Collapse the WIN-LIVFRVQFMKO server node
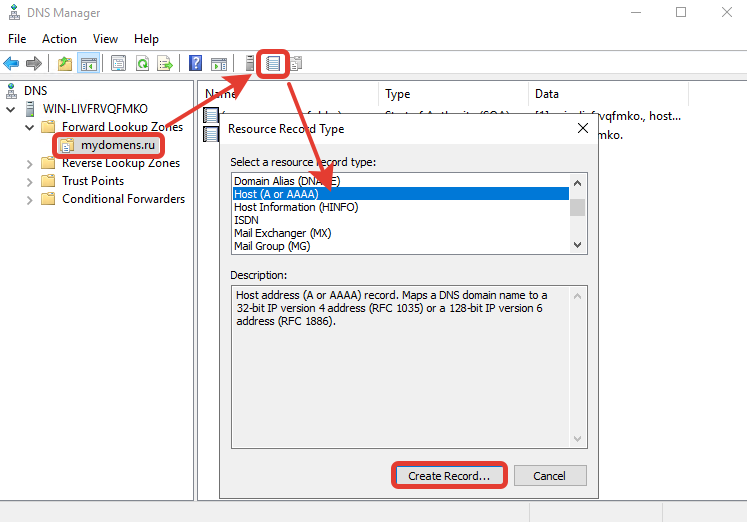Screen dimensions: 747x522 (x=10, y=110)
